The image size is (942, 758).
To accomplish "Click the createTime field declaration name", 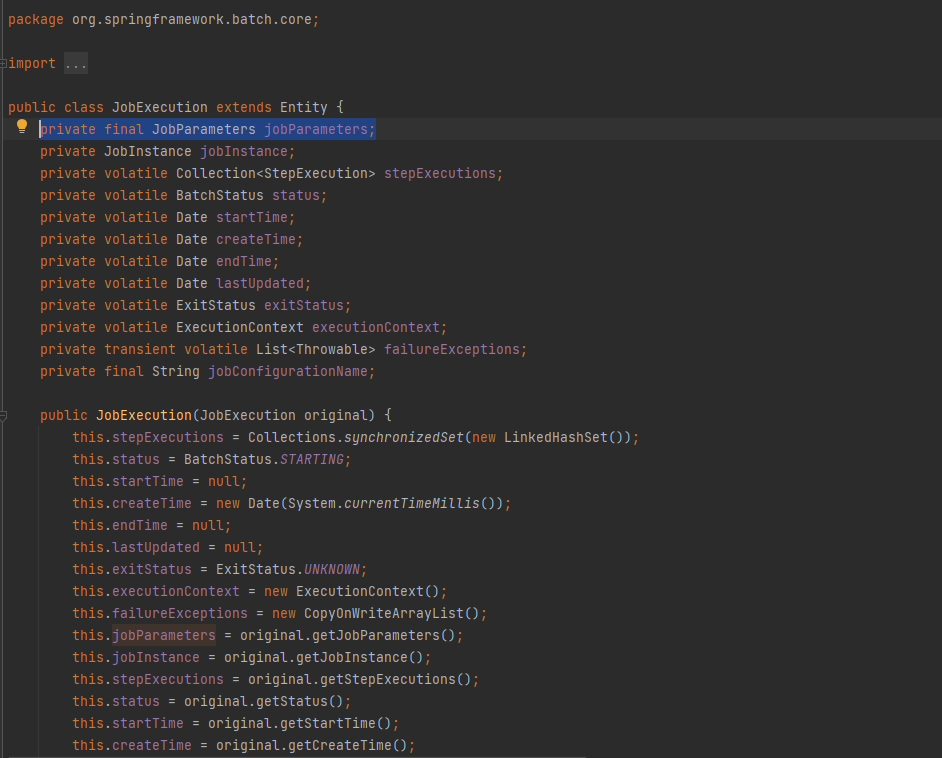I will (x=256, y=240).
